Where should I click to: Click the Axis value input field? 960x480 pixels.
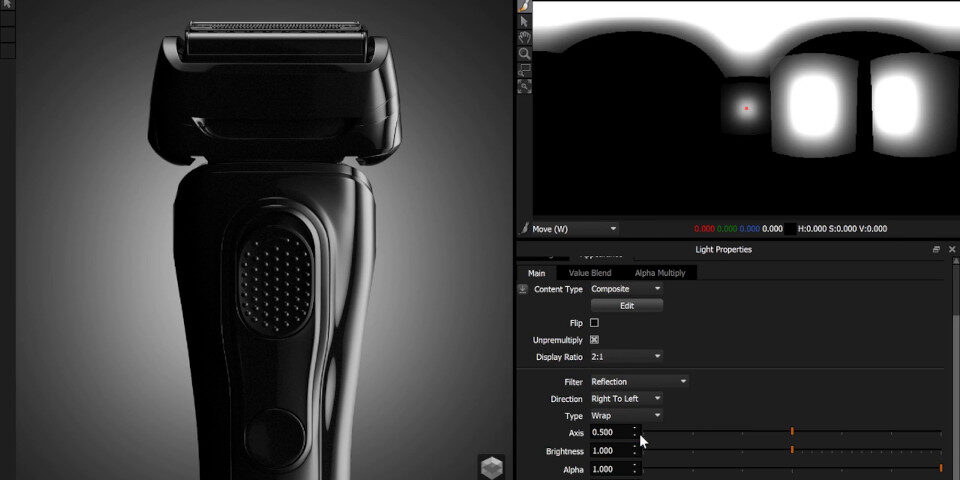click(610, 432)
